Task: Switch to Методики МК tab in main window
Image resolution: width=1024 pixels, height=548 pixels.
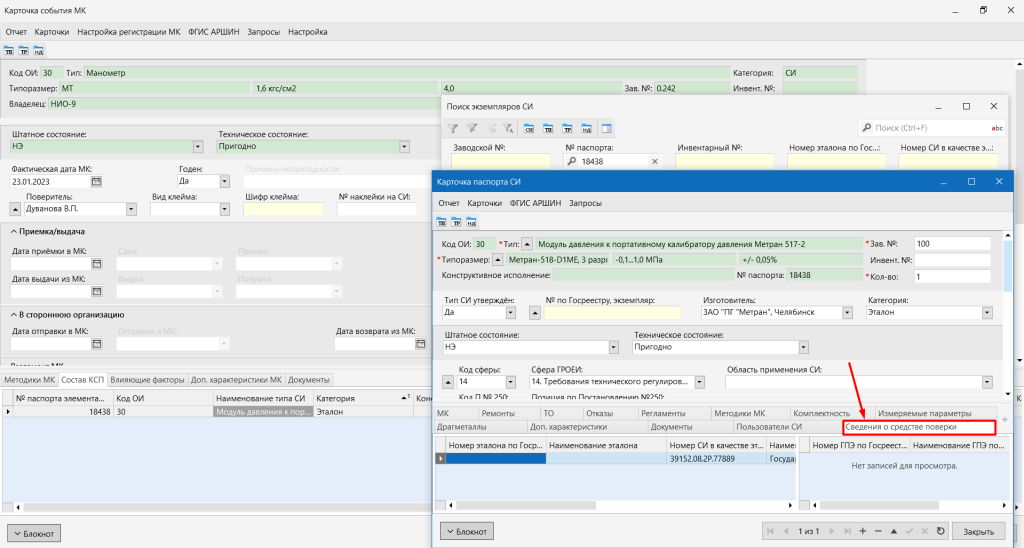Action: pyautogui.click(x=29, y=379)
